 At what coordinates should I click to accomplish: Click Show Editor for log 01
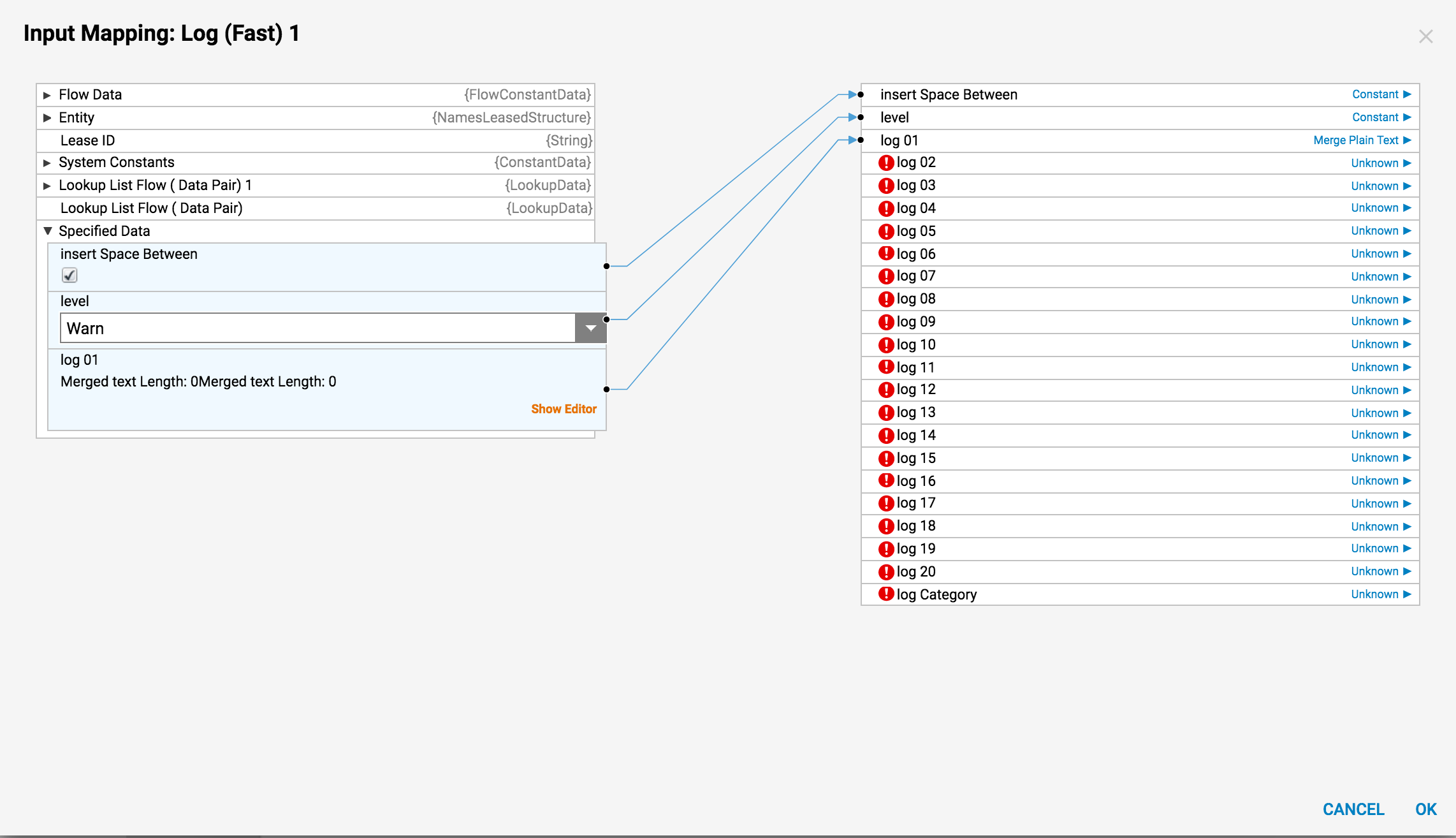(x=564, y=409)
